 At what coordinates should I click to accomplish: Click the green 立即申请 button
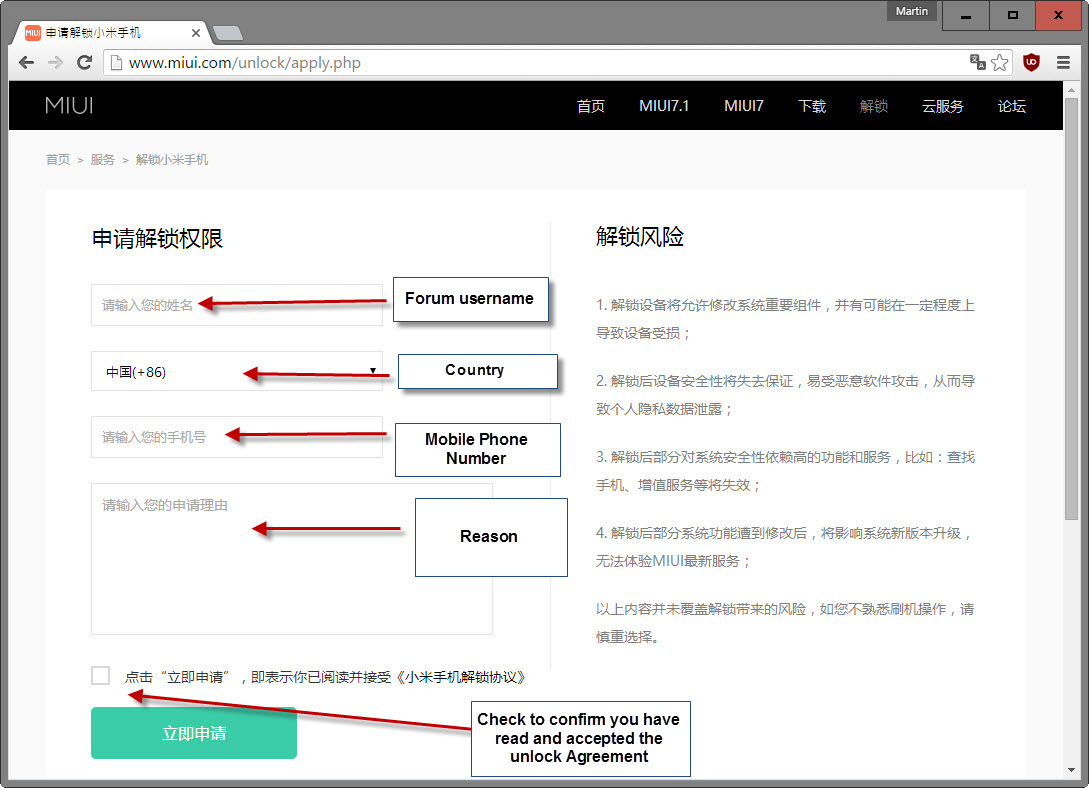point(194,733)
